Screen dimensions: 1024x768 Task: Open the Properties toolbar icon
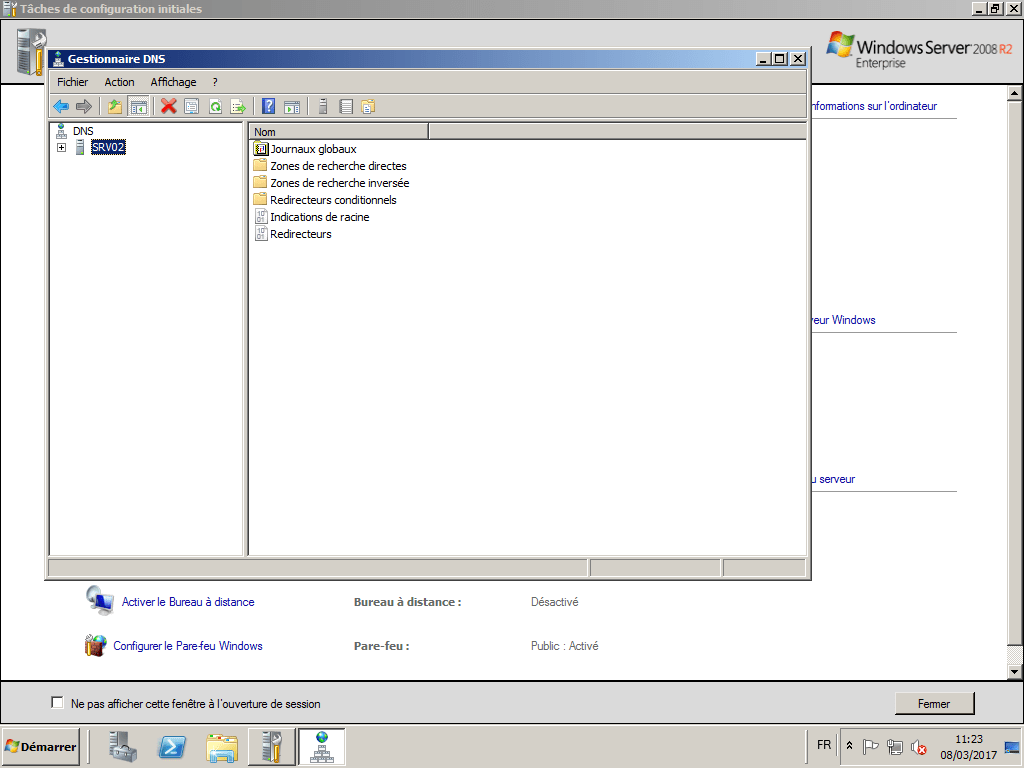[x=192, y=106]
